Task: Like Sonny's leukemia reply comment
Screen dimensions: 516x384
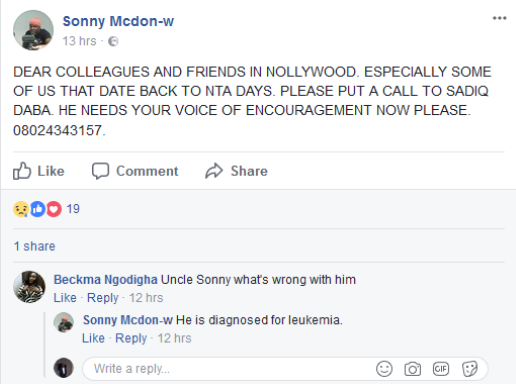Action: (x=93, y=338)
